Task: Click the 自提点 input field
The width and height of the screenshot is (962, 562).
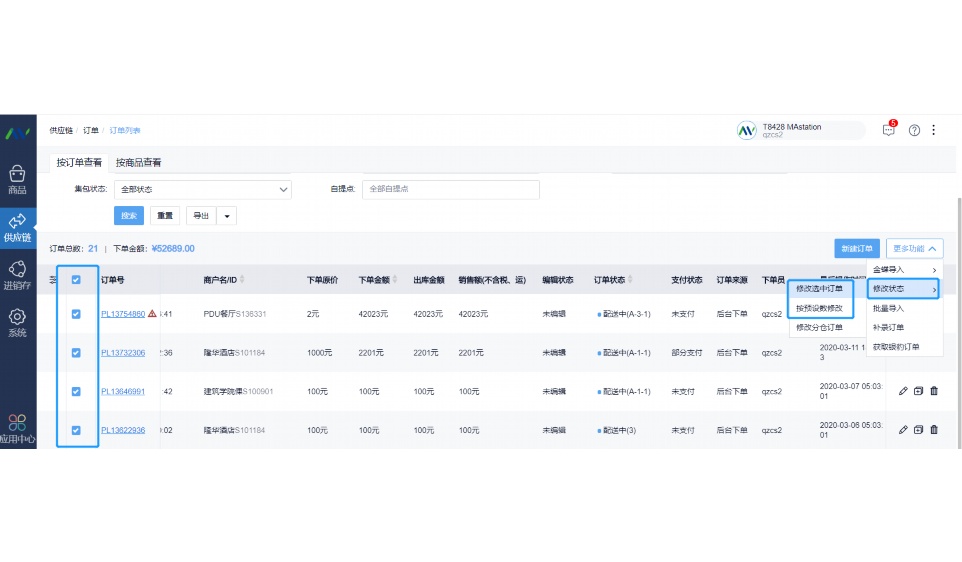Action: click(450, 189)
